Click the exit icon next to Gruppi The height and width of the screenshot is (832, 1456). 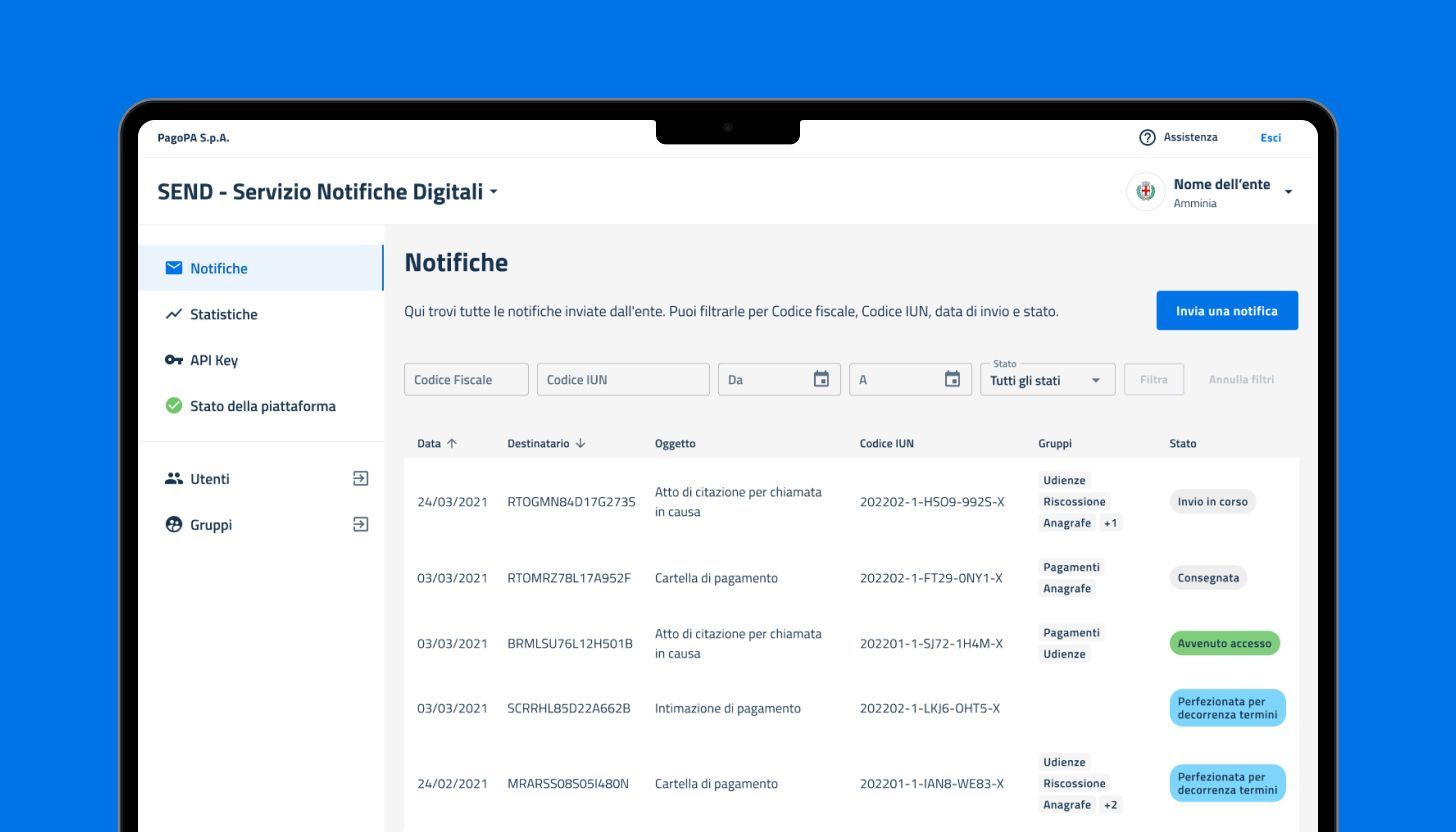[x=361, y=525]
